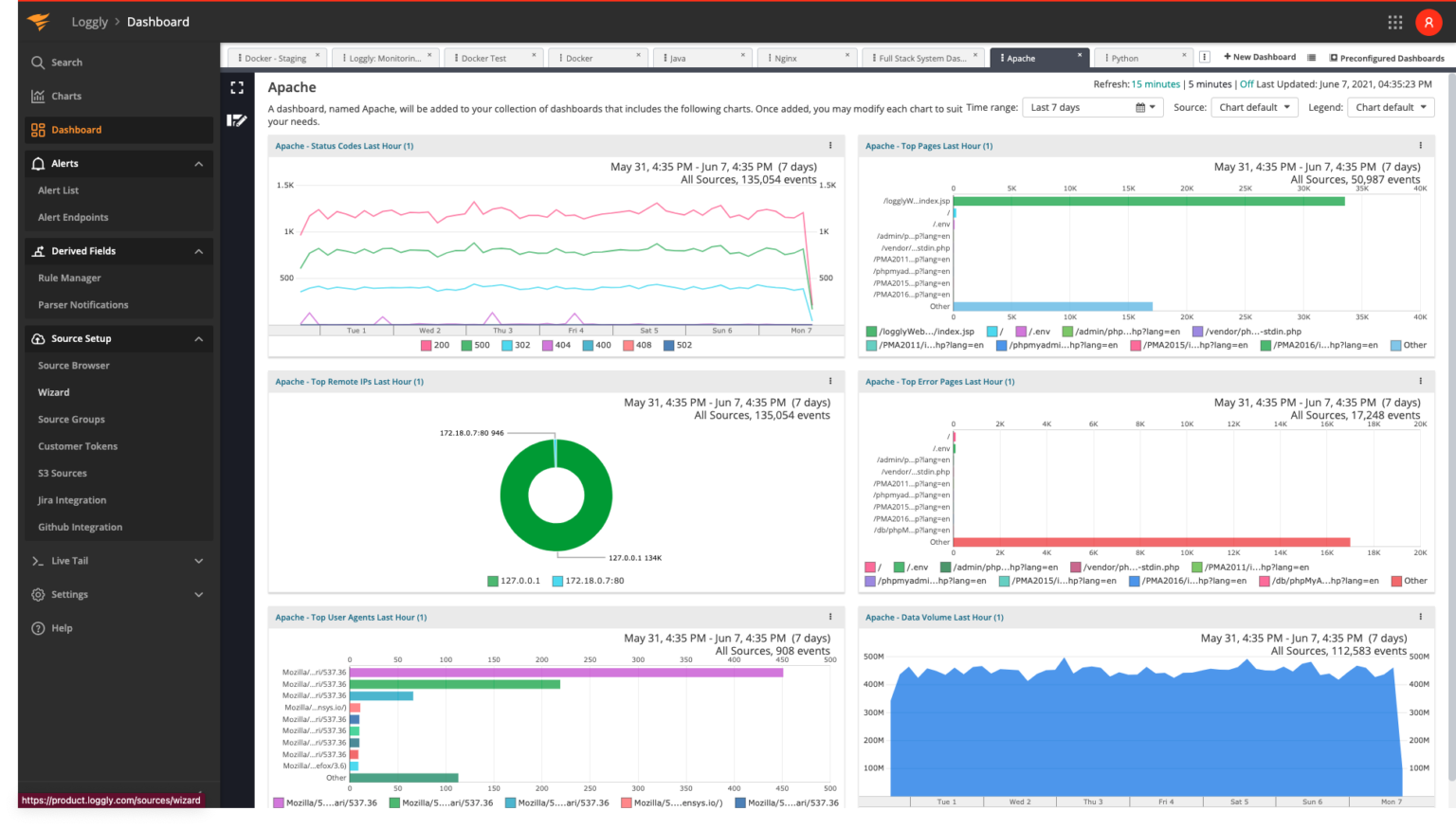Click the green 500 legend color swatch
This screenshot has width=1456, height=829.
[x=466, y=345]
